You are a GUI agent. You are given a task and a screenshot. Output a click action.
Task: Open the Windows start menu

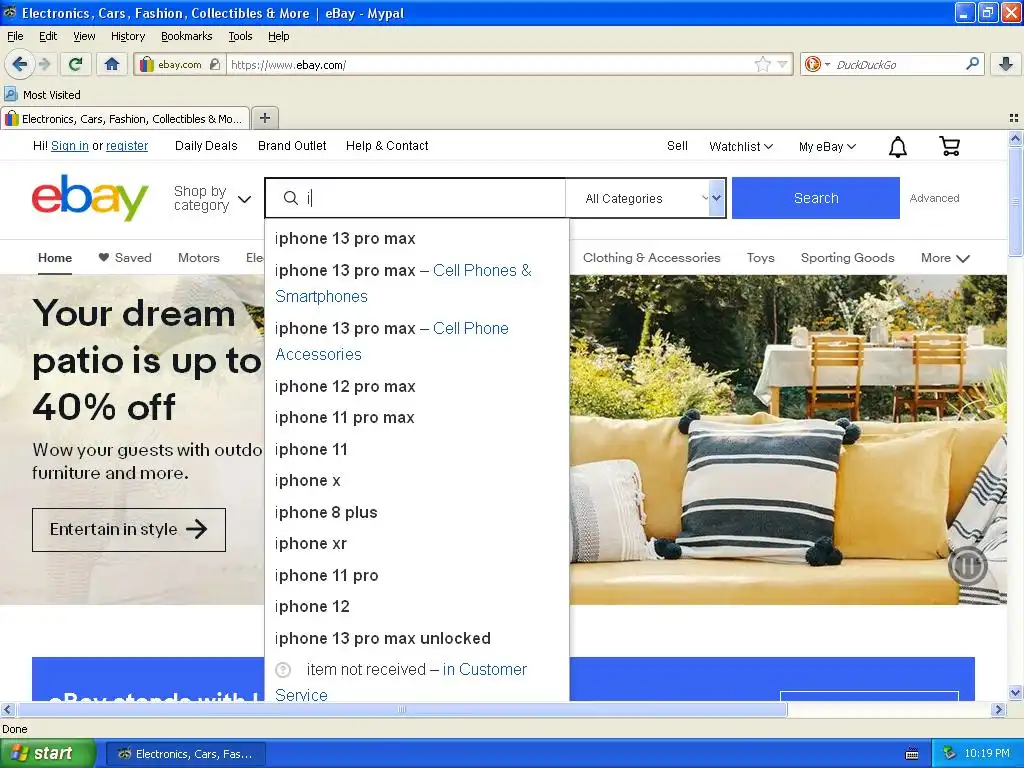pyautogui.click(x=47, y=754)
